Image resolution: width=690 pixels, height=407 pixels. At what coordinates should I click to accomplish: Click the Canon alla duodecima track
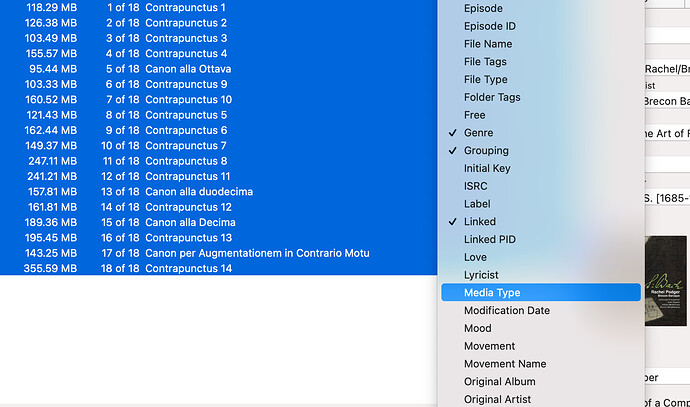(x=198, y=192)
